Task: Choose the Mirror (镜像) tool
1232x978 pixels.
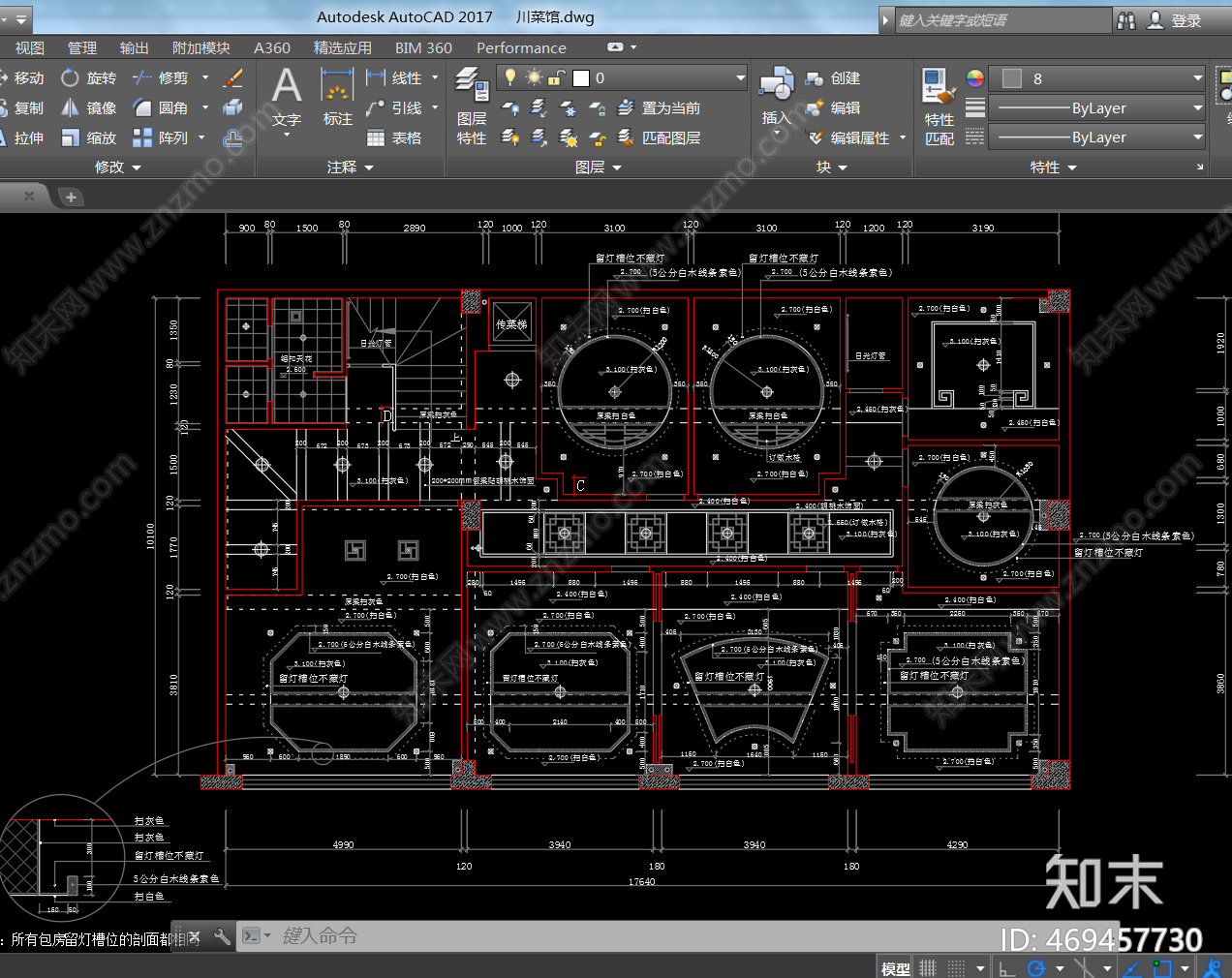Action: [x=88, y=108]
